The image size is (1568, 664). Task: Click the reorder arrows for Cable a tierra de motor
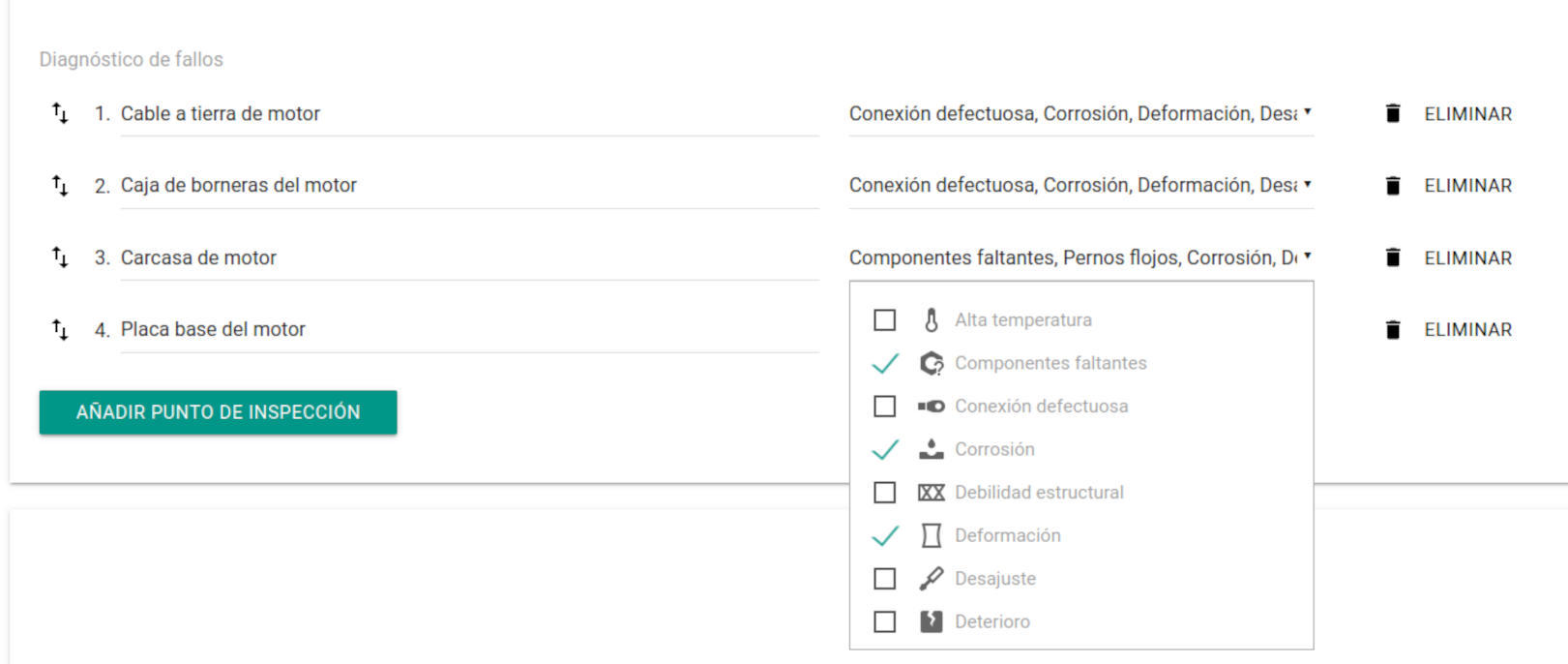point(60,113)
